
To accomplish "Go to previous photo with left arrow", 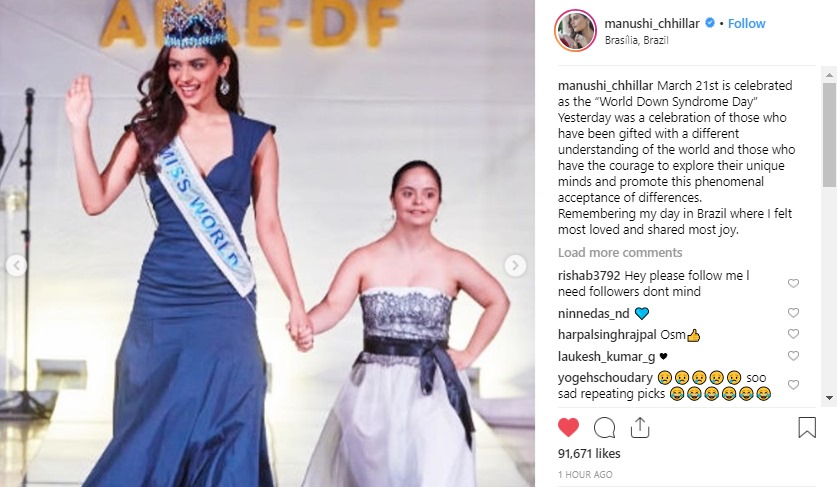I will (x=16, y=265).
